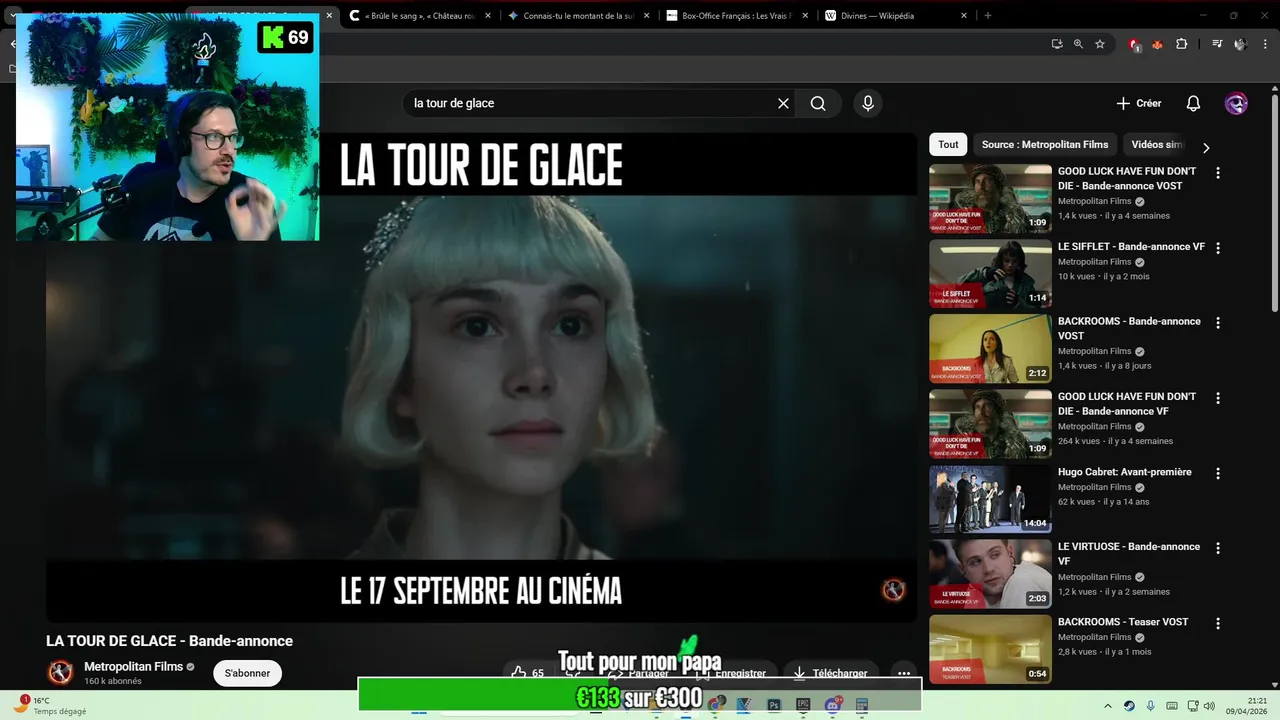The image size is (1280, 720).
Task: Click the S'abonner subscribe button
Action: coord(247,673)
